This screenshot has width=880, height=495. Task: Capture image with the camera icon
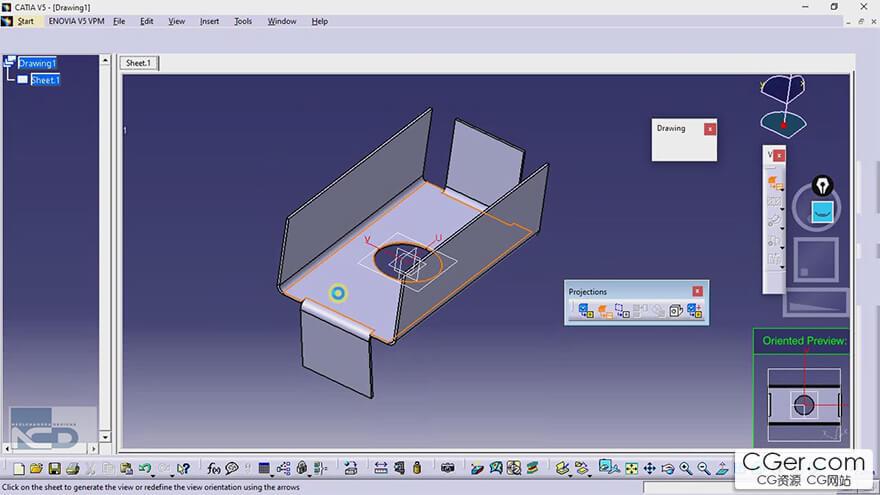(447, 468)
